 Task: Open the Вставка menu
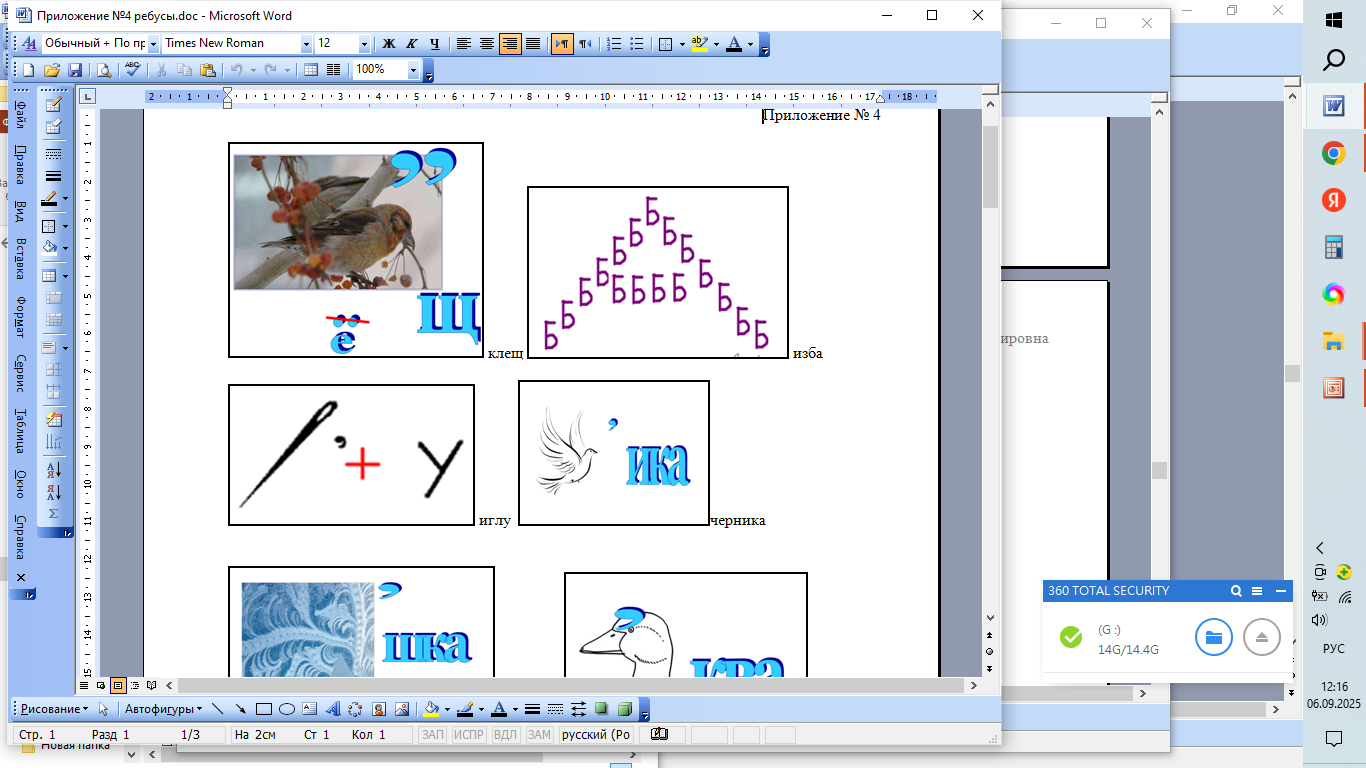click(x=20, y=258)
